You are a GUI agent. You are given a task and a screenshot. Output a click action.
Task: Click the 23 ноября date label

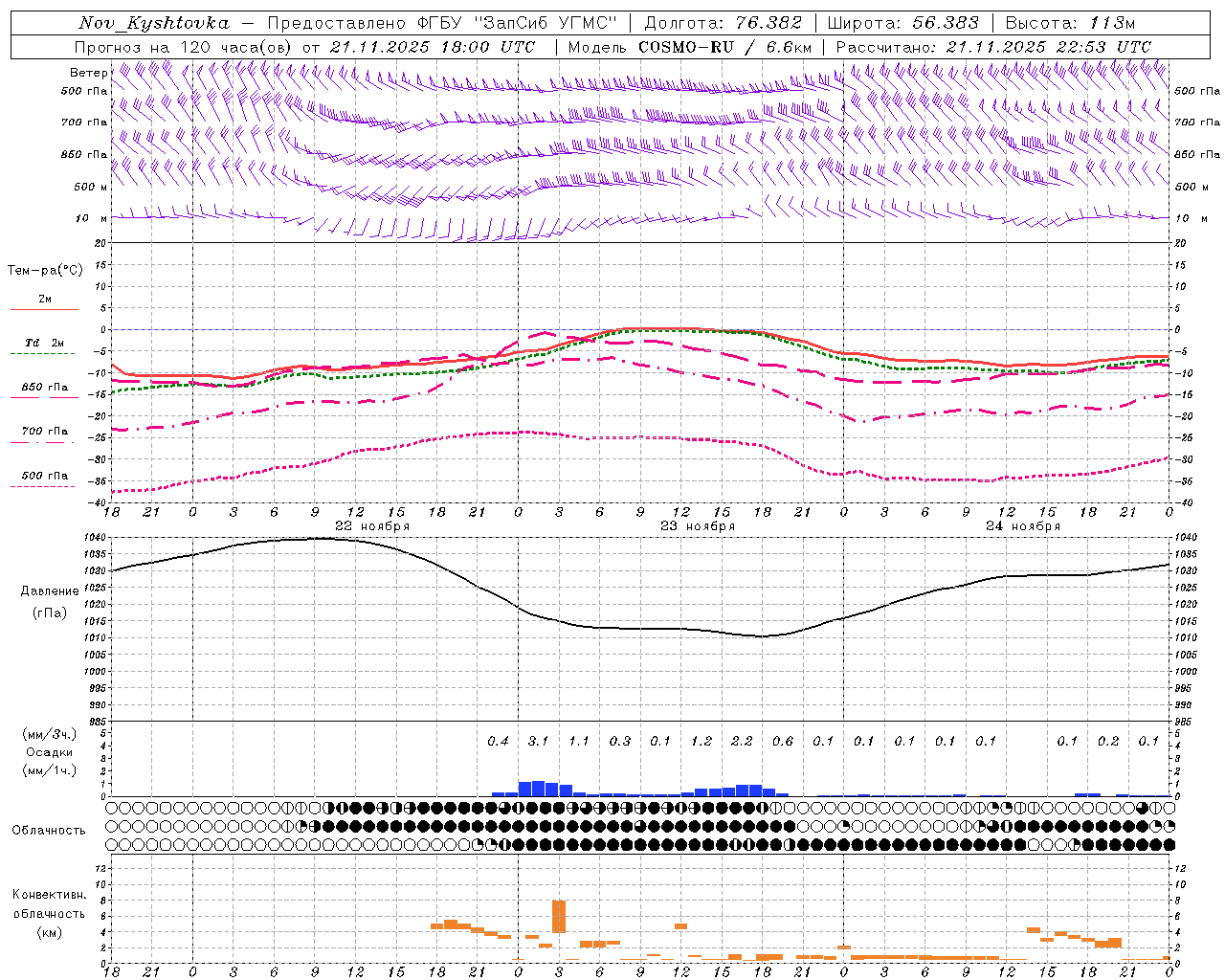coord(698,526)
